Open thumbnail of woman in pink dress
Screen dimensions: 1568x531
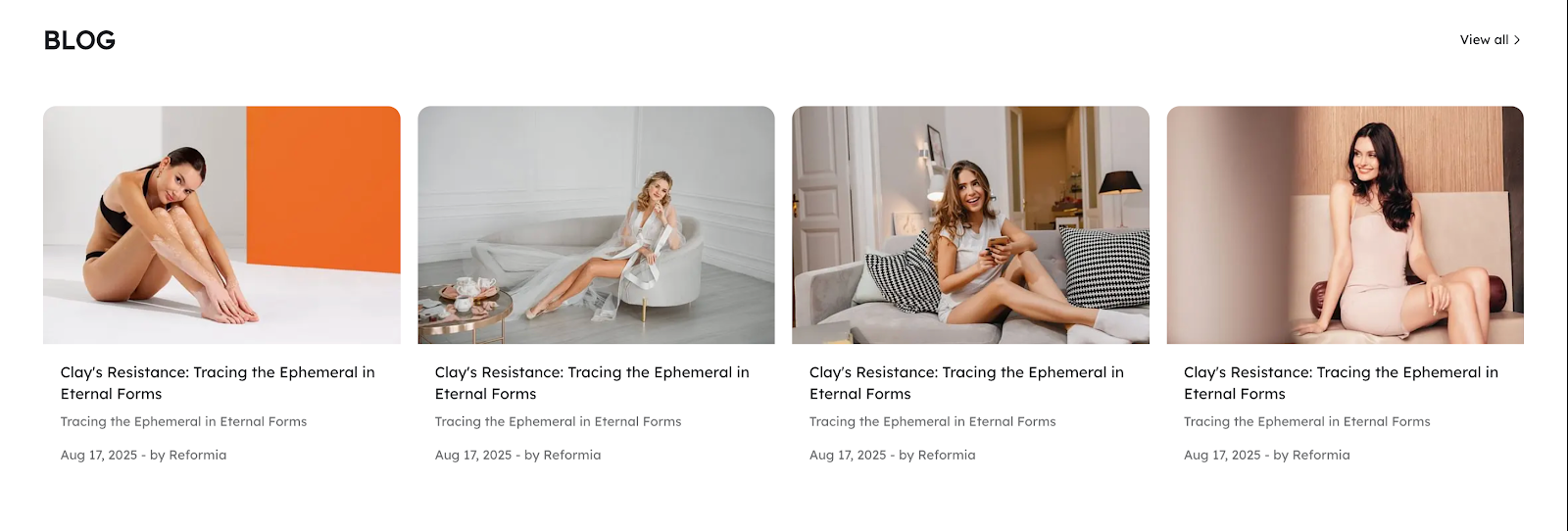coord(1345,225)
